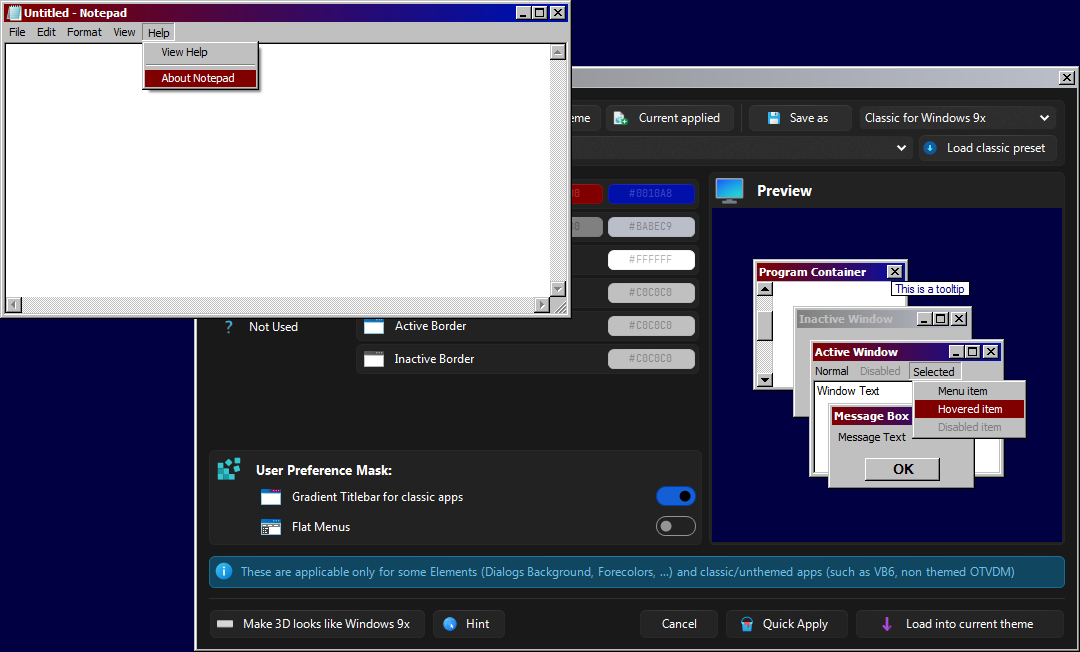Viewport: 1080px width, 652px height.
Task: Click the Save as floppy disk icon
Action: click(x=773, y=118)
